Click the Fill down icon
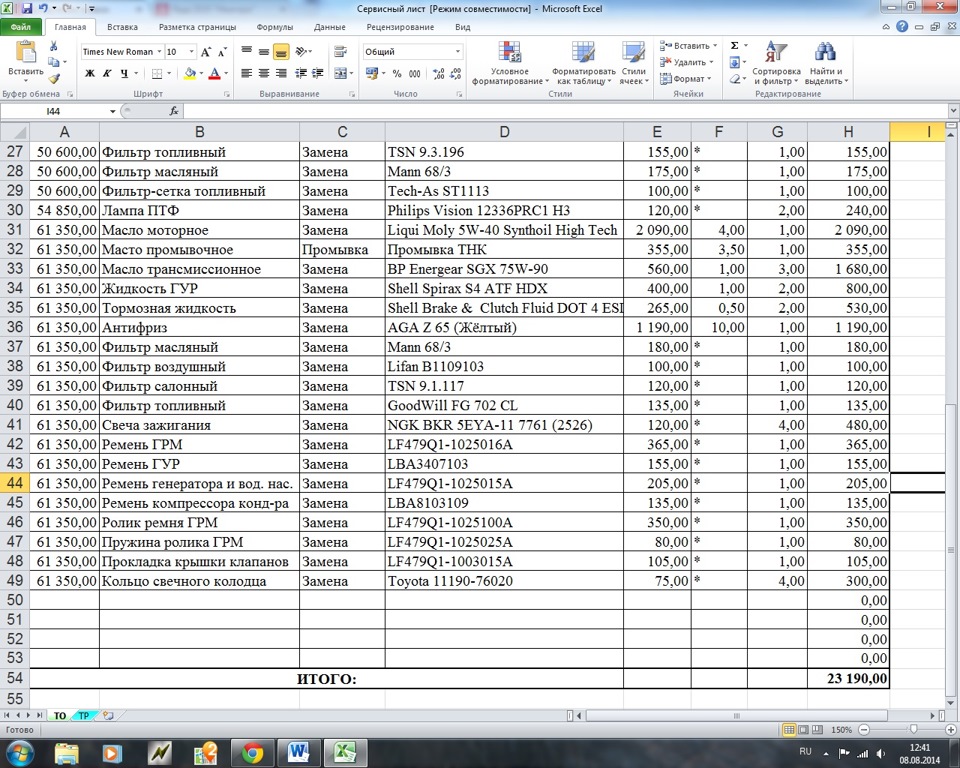 [x=735, y=62]
